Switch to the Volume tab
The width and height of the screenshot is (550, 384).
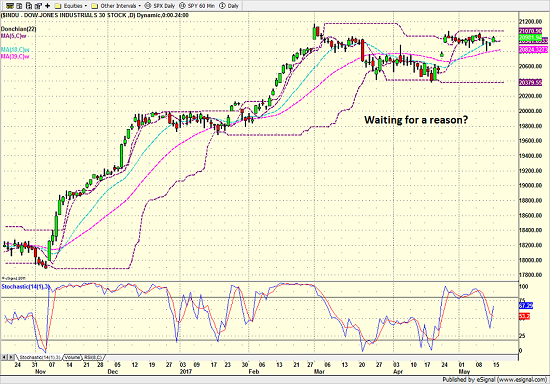click(x=72, y=357)
